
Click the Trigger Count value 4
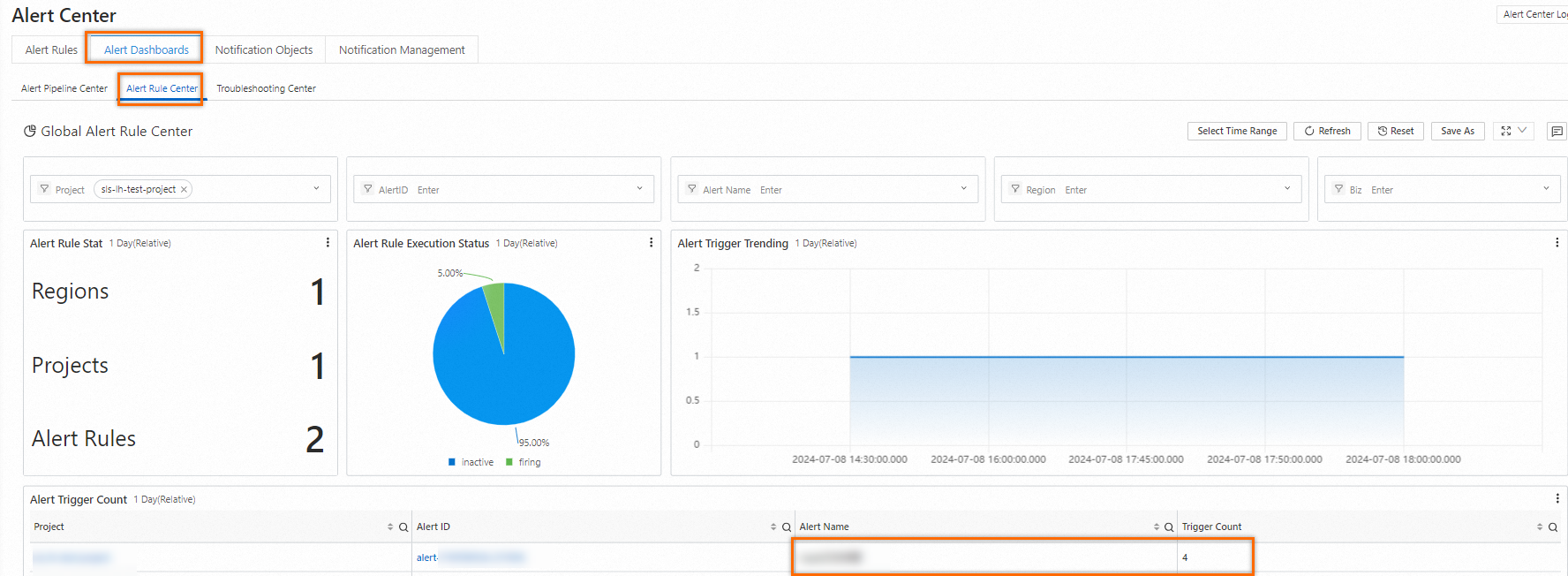1185,557
